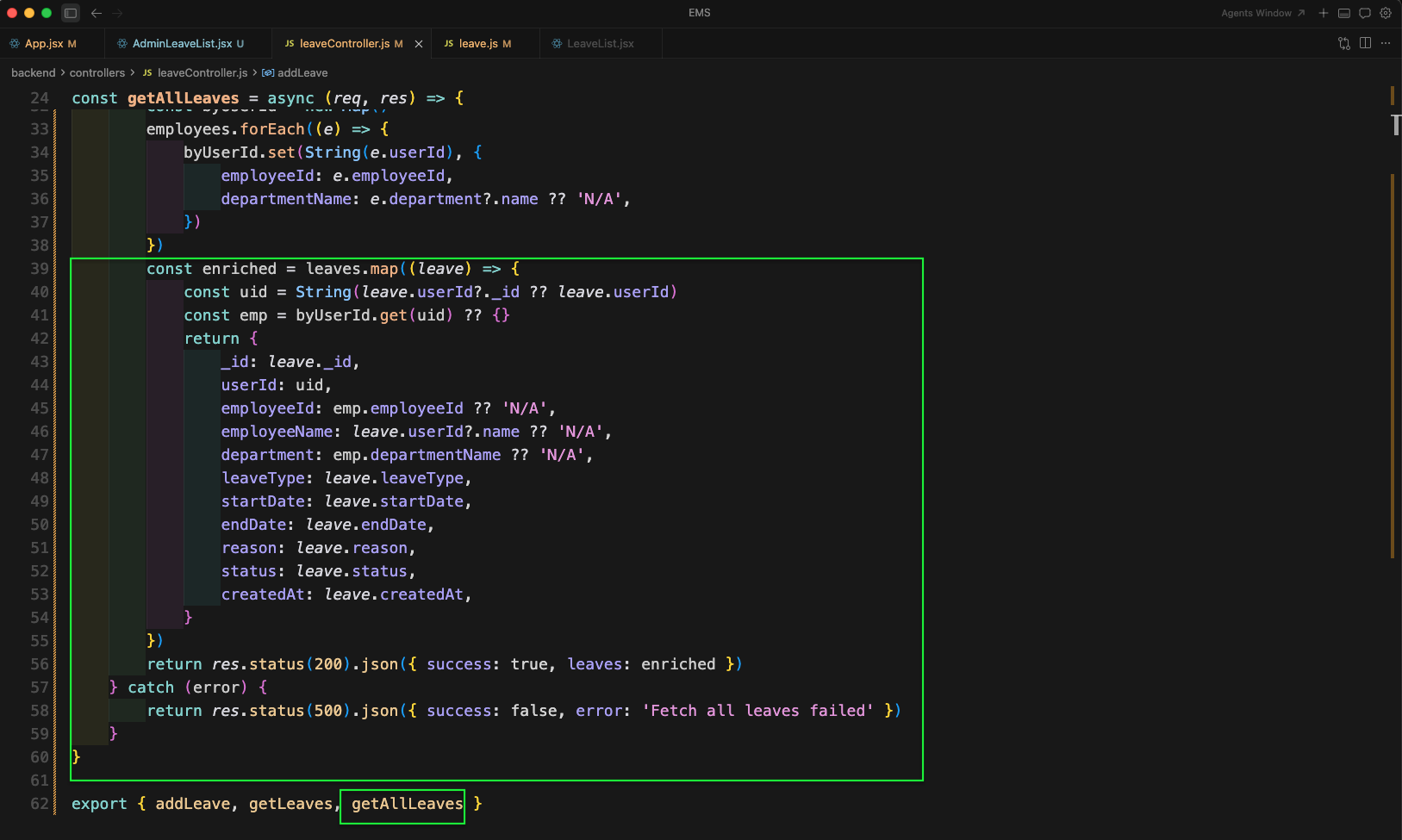The height and width of the screenshot is (840, 1402).
Task: Click the plus icon in the title bar
Action: click(1324, 13)
